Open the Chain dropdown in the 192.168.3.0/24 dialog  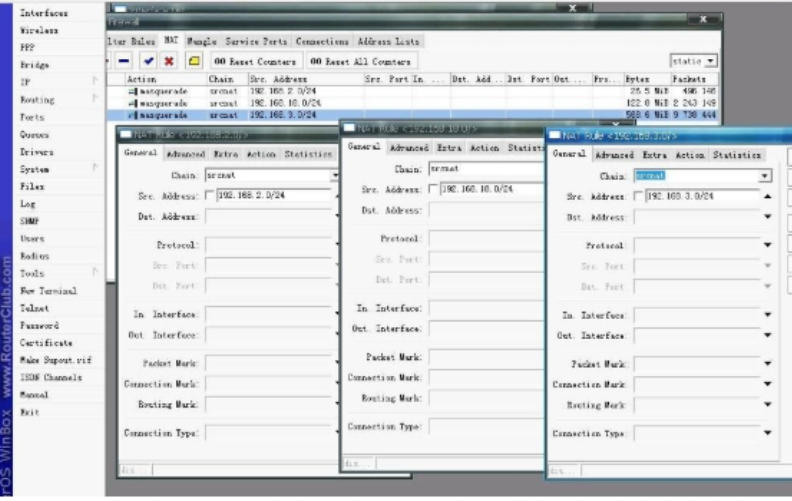[765, 176]
